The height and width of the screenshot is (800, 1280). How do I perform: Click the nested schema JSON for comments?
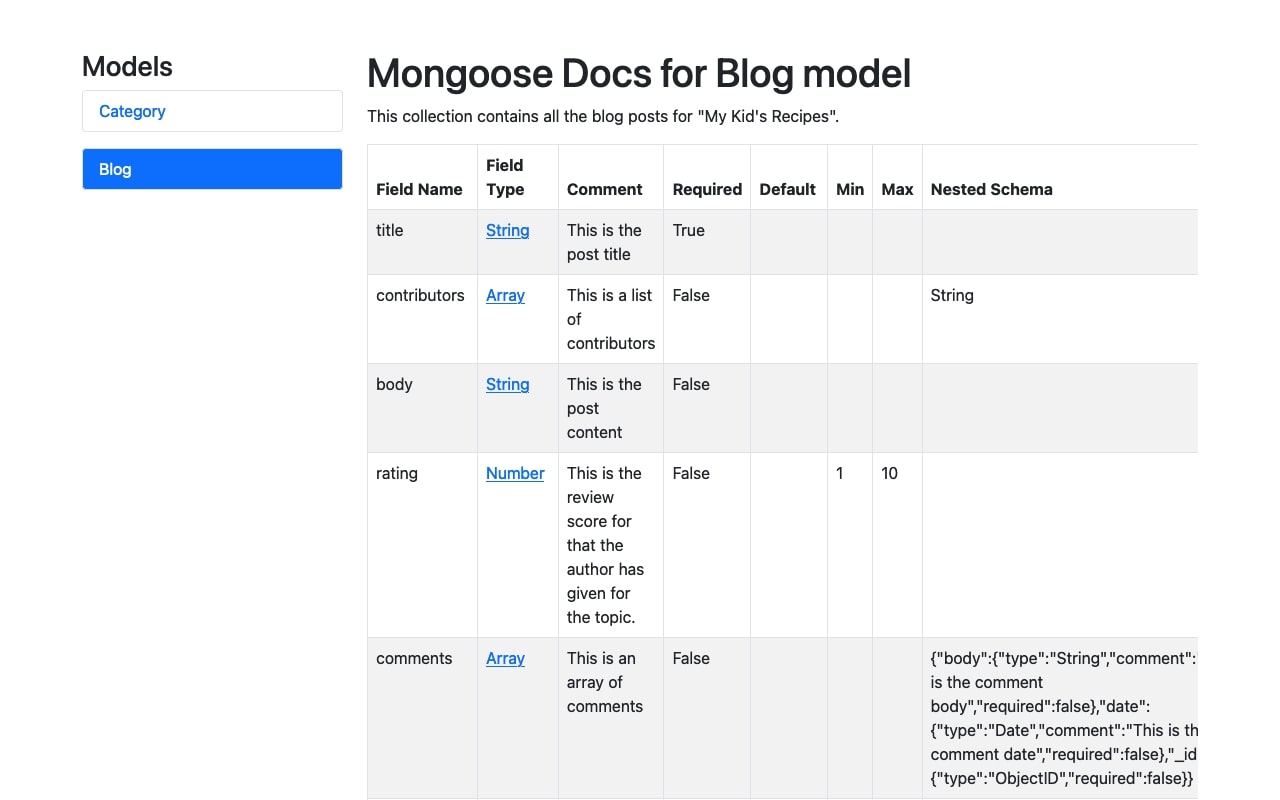point(1060,718)
